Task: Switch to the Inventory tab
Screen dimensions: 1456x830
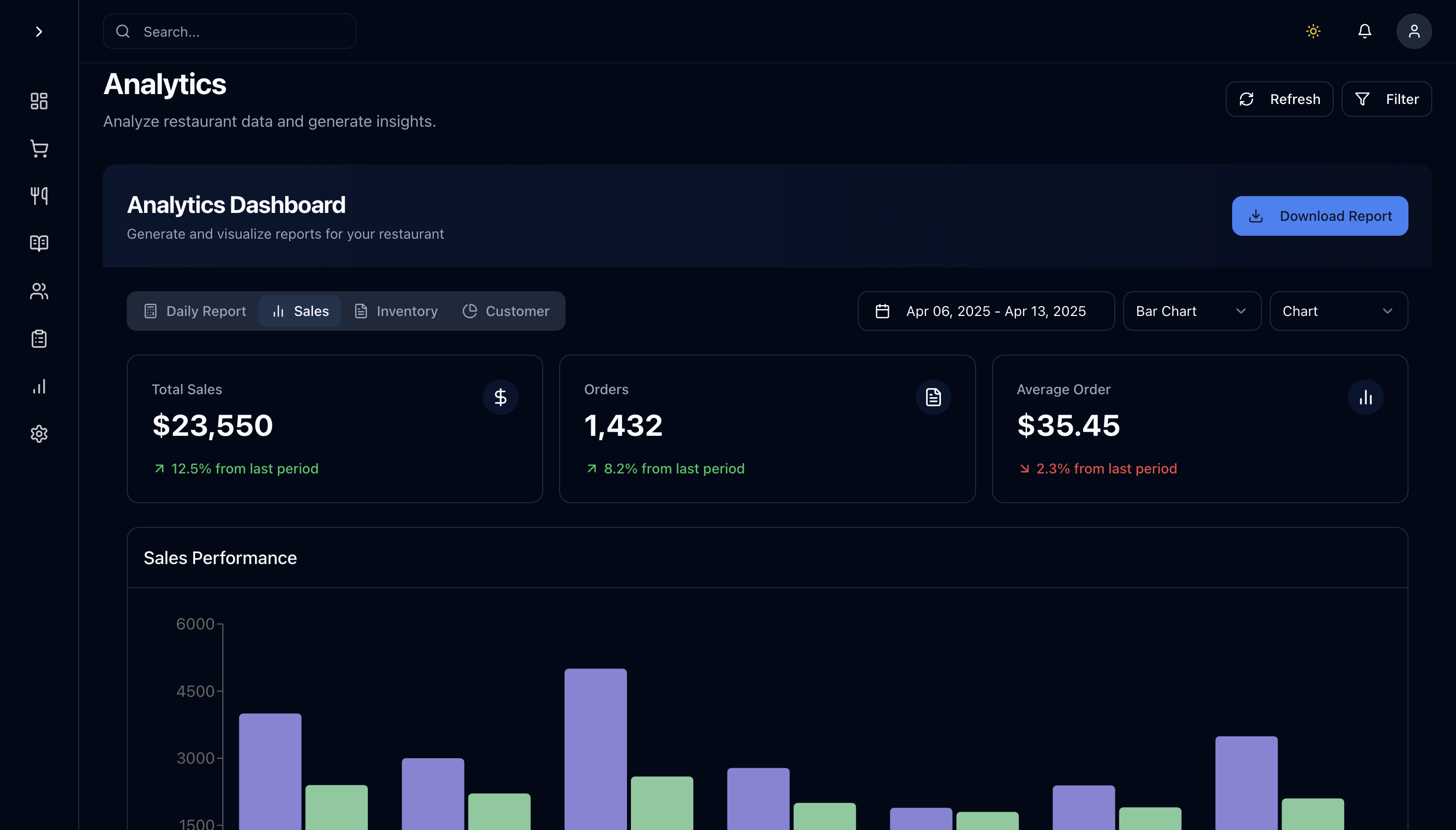Action: (396, 311)
